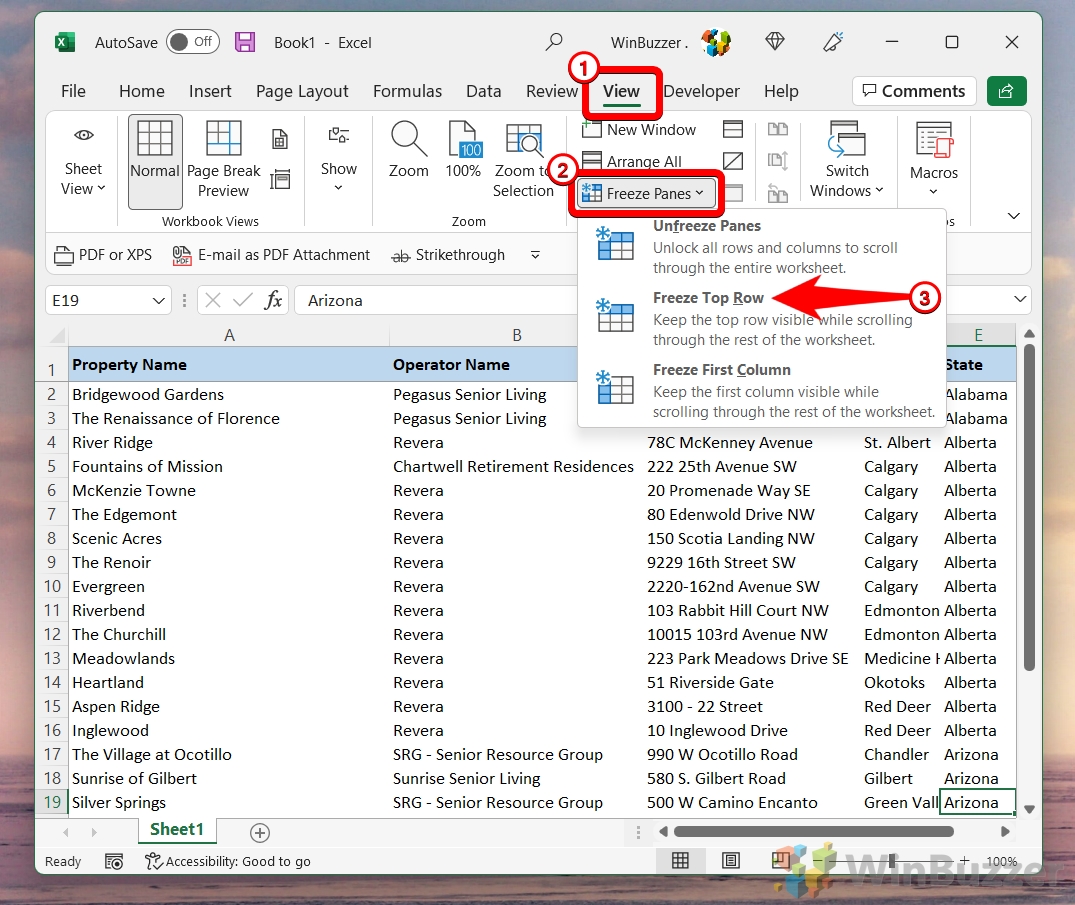Open the Comments pane
Image resolution: width=1075 pixels, height=905 pixels.
click(913, 91)
